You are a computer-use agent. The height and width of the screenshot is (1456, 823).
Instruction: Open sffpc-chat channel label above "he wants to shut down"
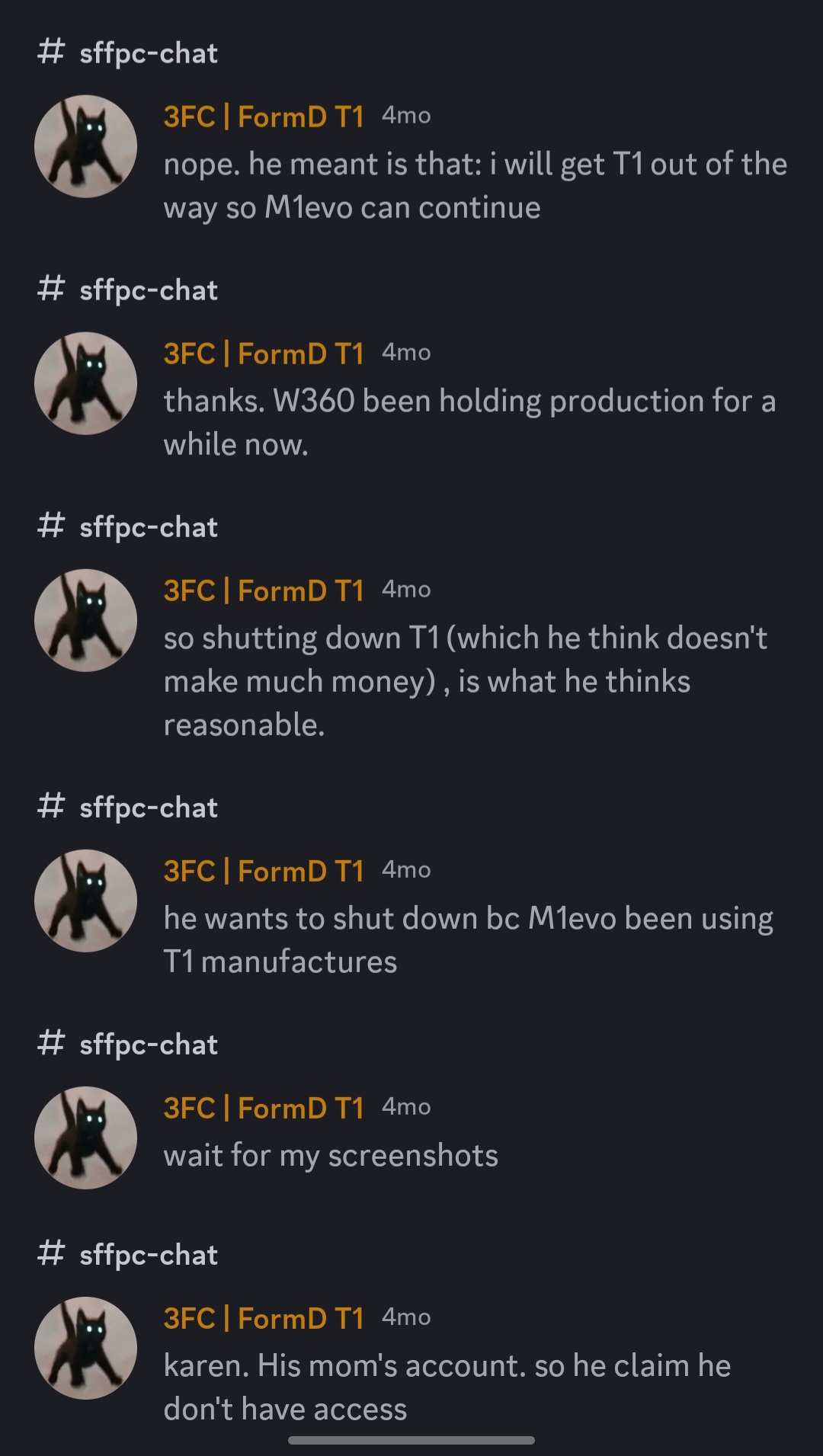pos(149,808)
